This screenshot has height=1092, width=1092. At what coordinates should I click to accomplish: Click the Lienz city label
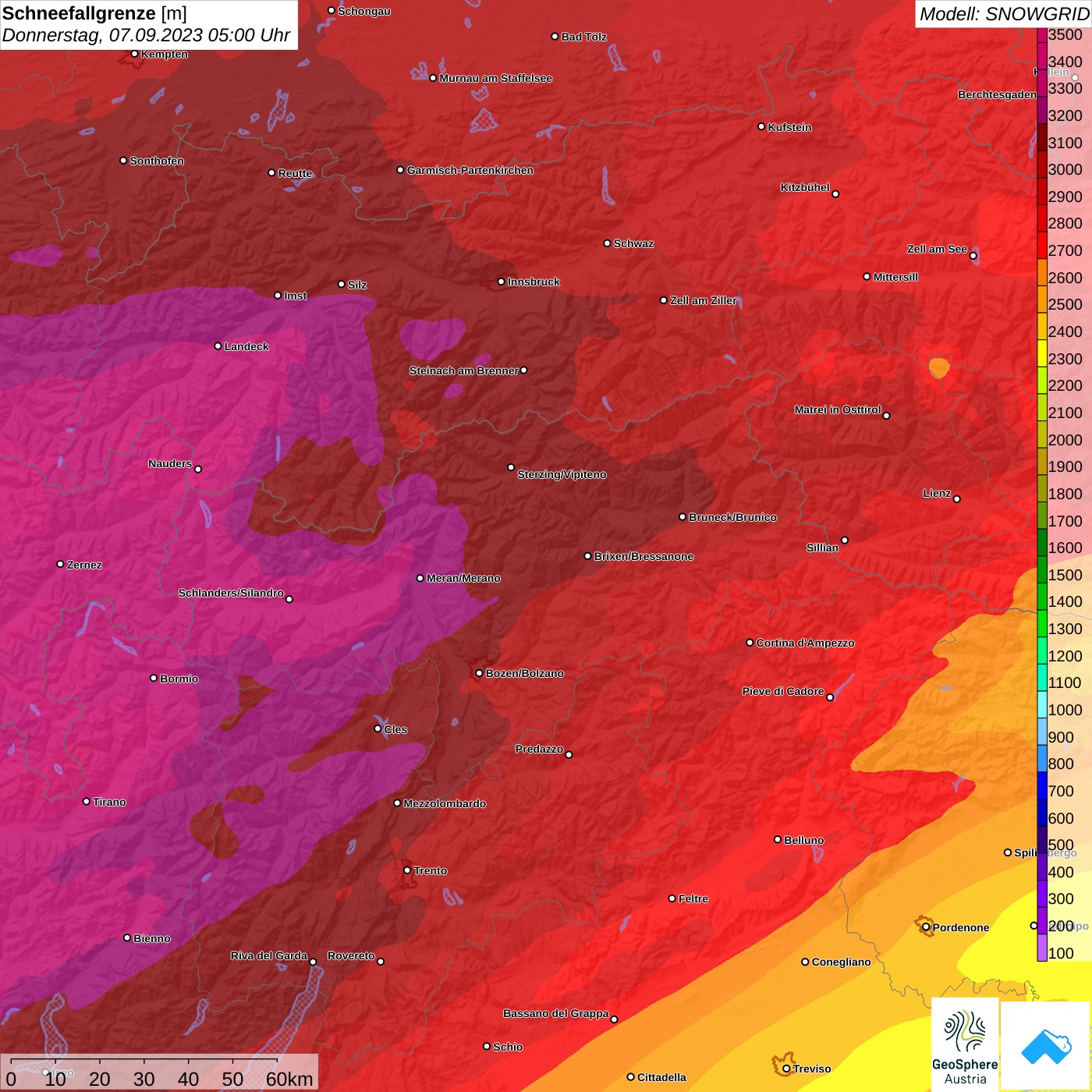(937, 493)
